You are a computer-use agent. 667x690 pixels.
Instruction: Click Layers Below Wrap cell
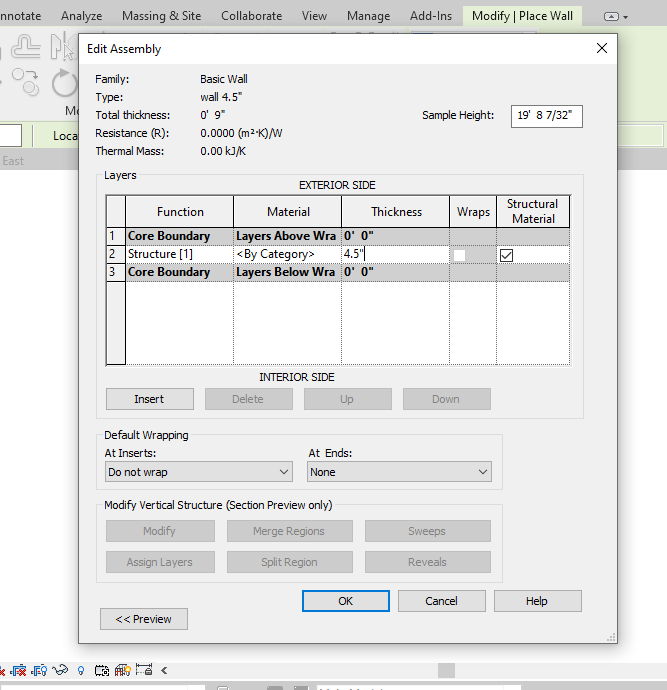[x=287, y=272]
